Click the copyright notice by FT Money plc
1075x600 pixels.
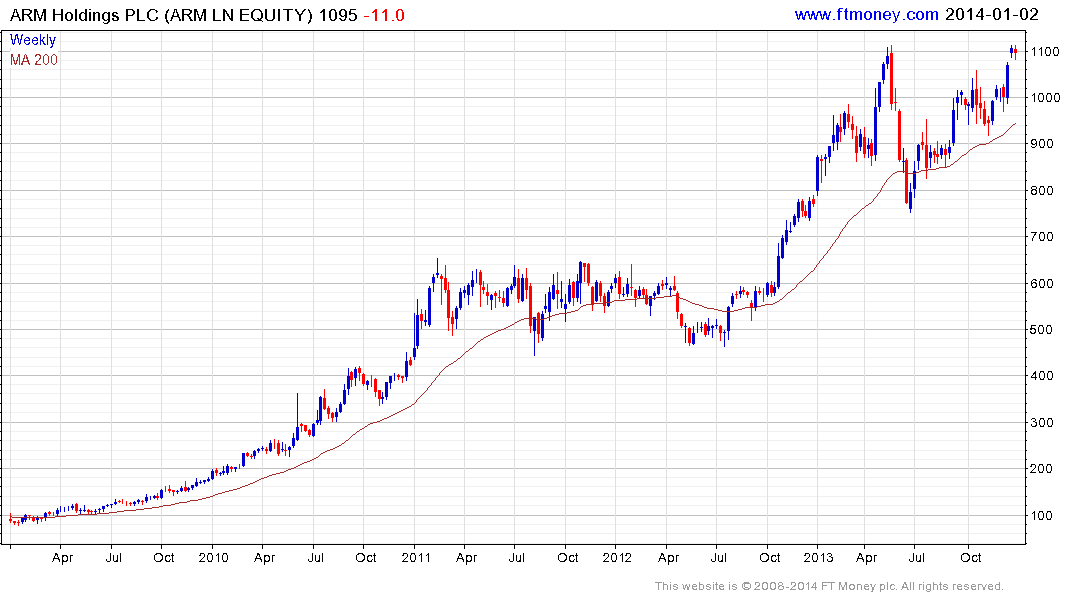point(829,586)
